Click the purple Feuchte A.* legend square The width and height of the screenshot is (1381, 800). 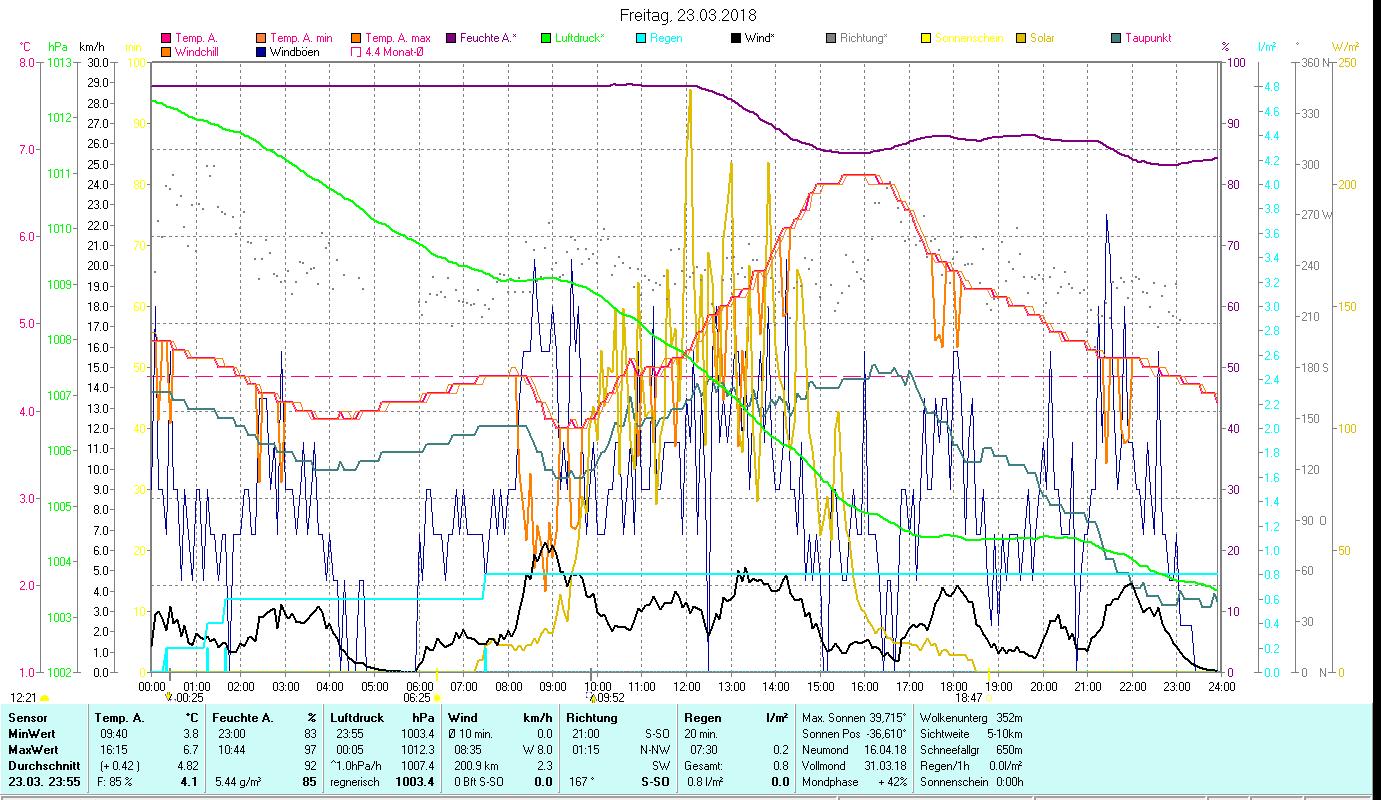coord(451,39)
